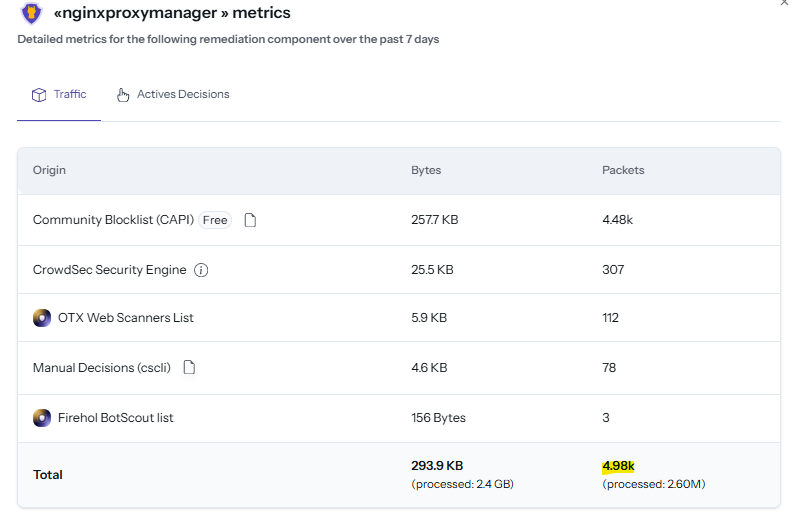Click the nginxproxymanager shield logo icon
797x512 pixels.
(32, 13)
